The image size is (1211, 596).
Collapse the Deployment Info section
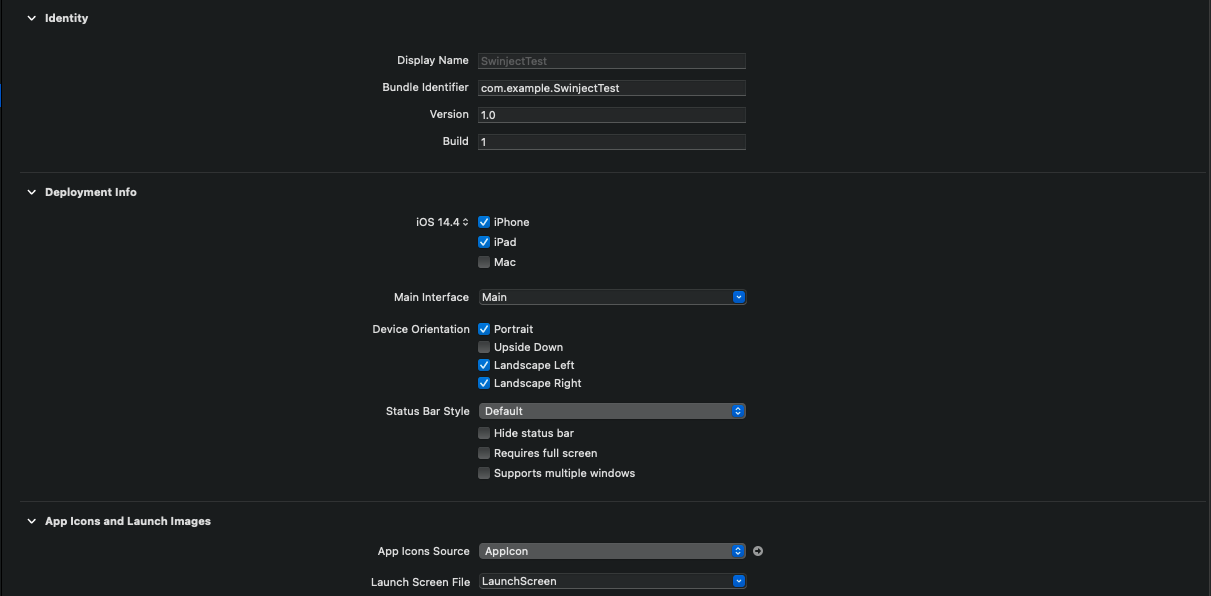click(x=31, y=192)
